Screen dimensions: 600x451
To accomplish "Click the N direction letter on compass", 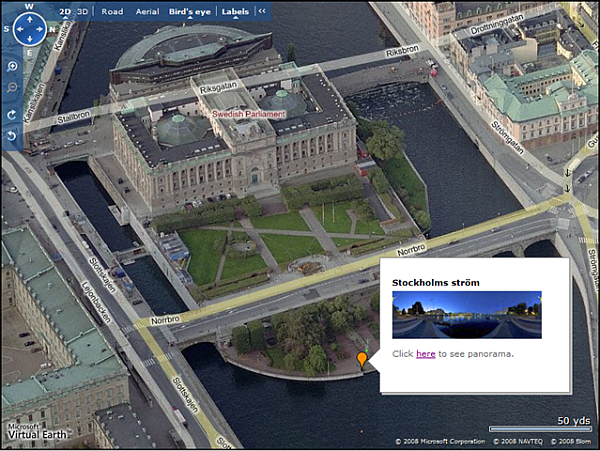I will pos(52,29).
